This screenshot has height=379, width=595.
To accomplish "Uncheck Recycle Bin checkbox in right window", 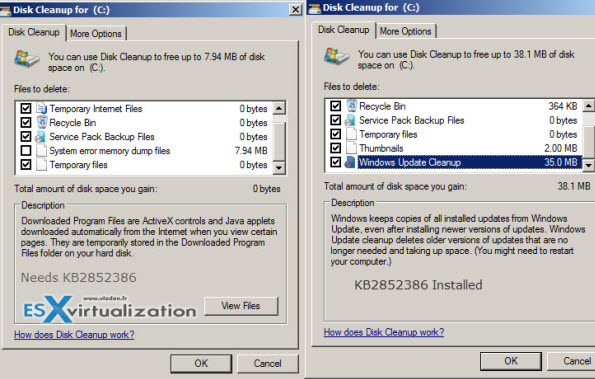I will [335, 106].
